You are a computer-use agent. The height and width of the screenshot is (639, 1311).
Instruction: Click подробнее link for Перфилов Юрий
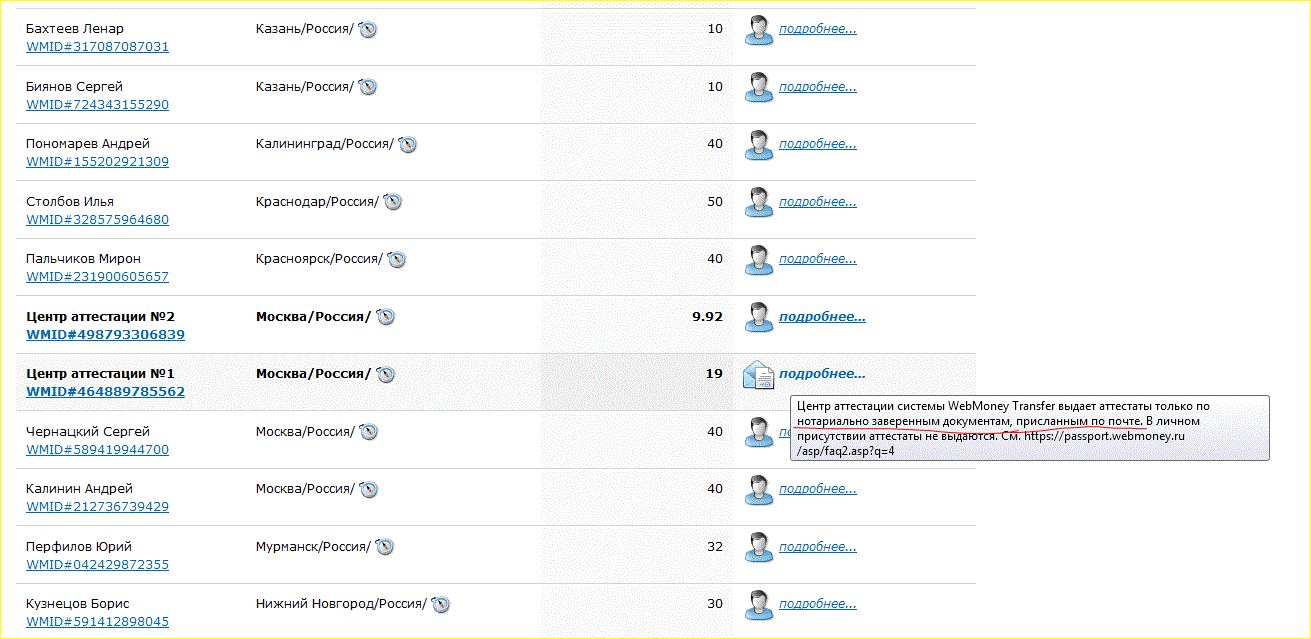coord(818,546)
